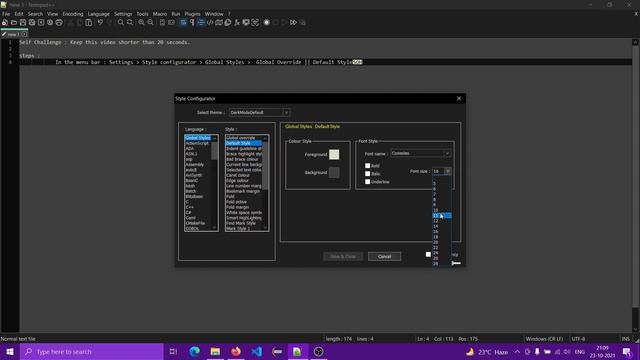Viewport: 640px width, 360px height.
Task: Open Firefox from the taskbar
Action: click(x=236, y=351)
